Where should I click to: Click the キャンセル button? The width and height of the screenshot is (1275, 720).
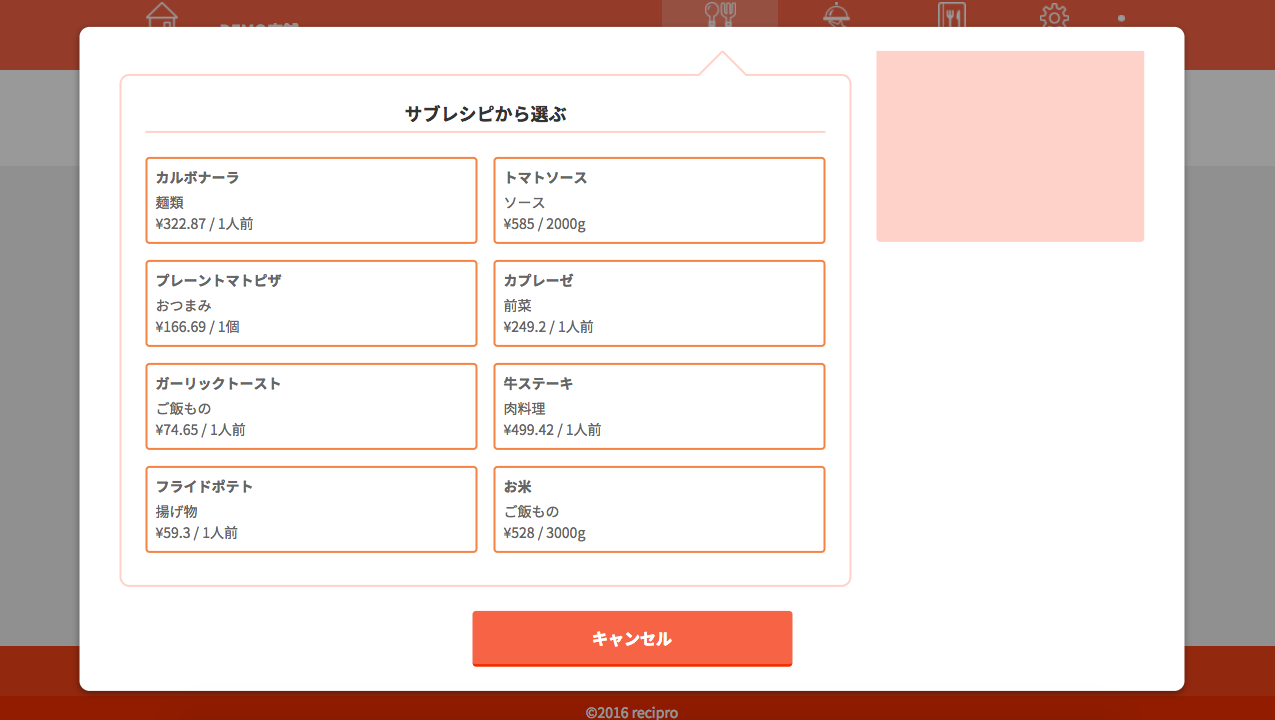[632, 638]
